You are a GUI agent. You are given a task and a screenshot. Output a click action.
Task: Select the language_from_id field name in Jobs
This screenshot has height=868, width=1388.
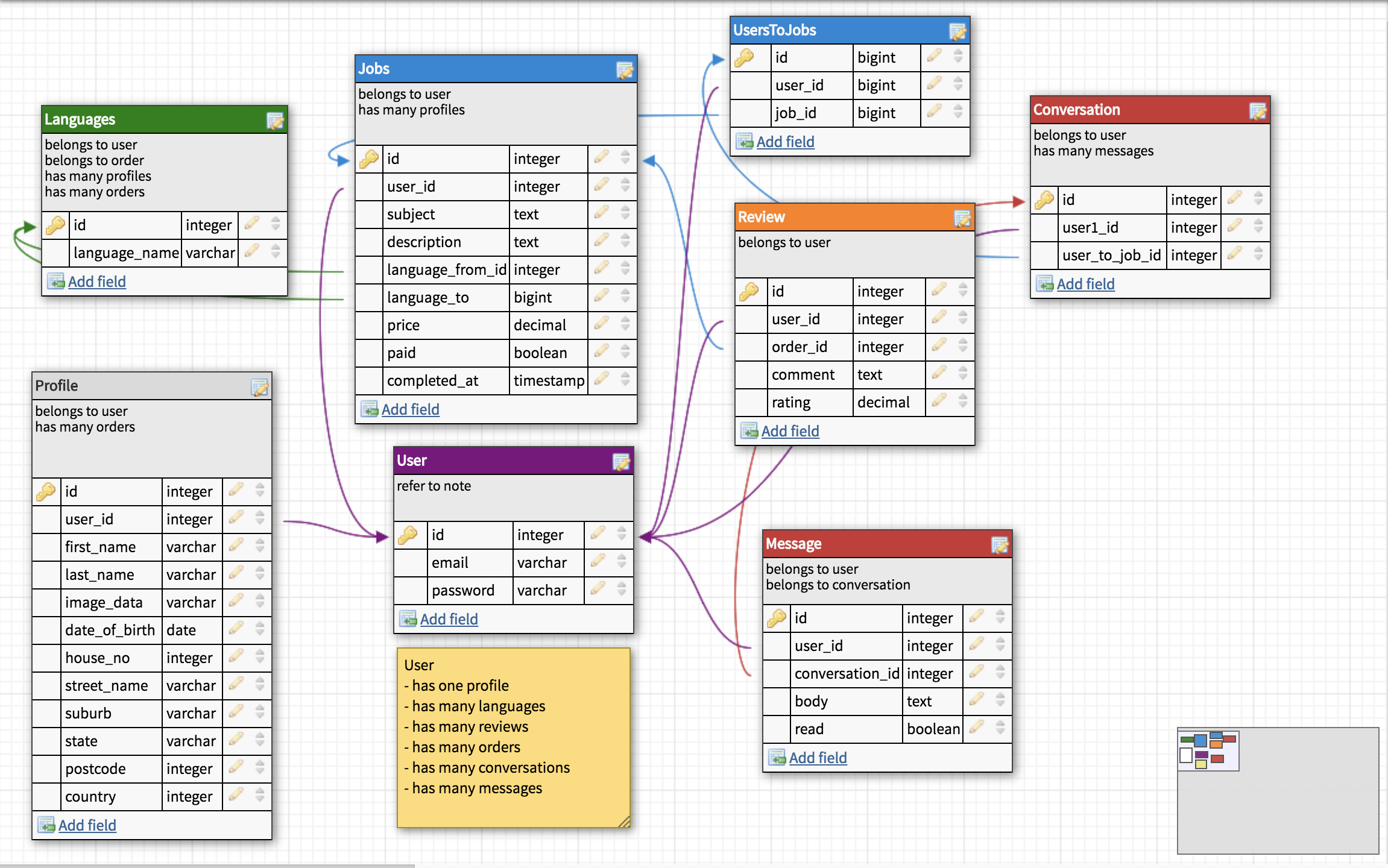[x=446, y=269]
